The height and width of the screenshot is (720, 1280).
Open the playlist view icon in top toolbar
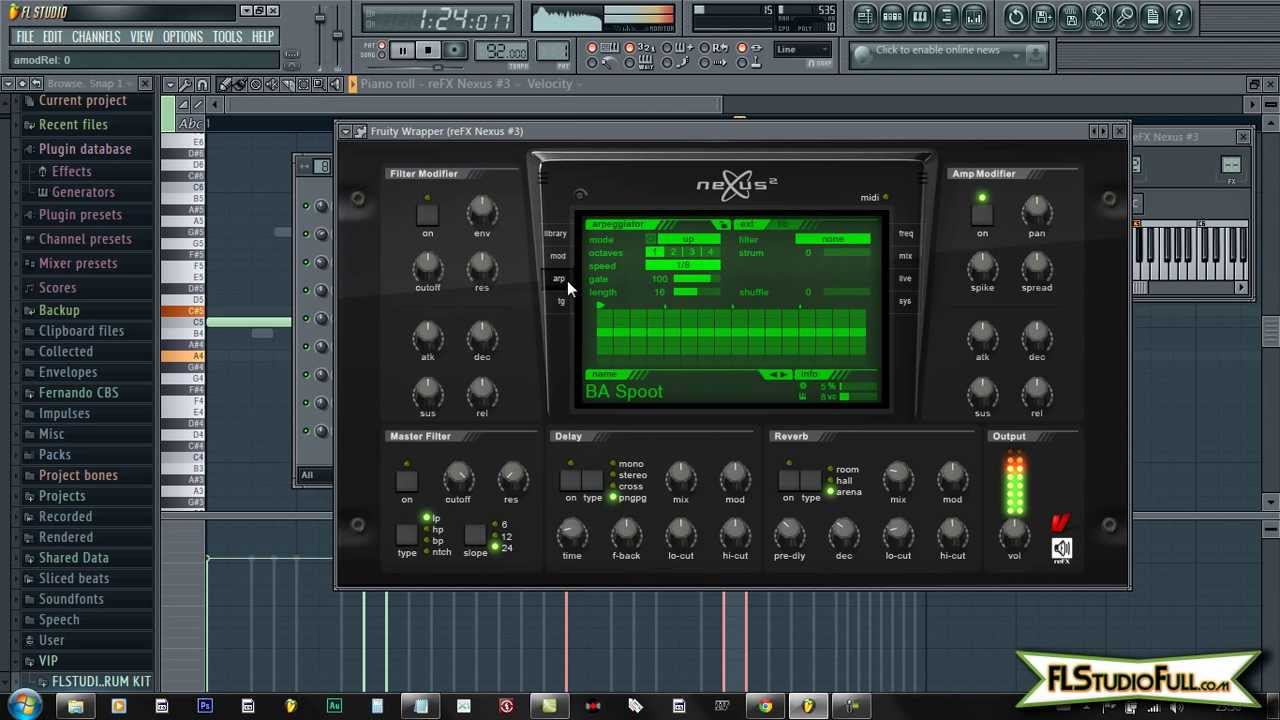(x=865, y=17)
